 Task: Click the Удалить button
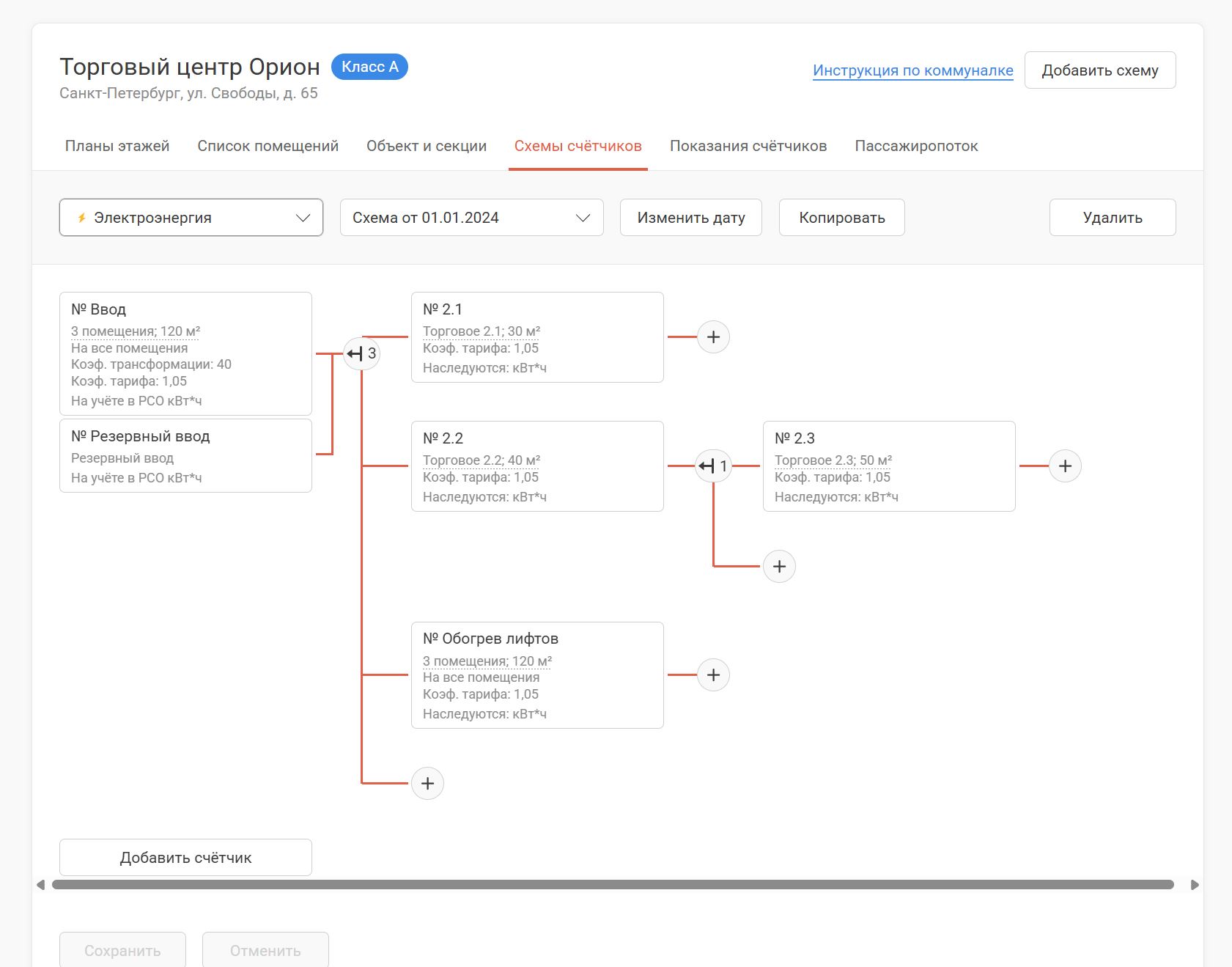(1113, 218)
